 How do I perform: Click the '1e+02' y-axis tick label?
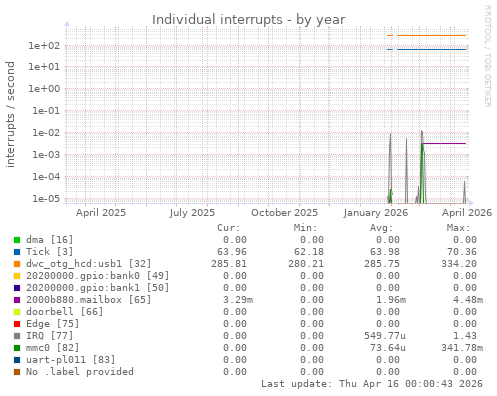(44, 46)
